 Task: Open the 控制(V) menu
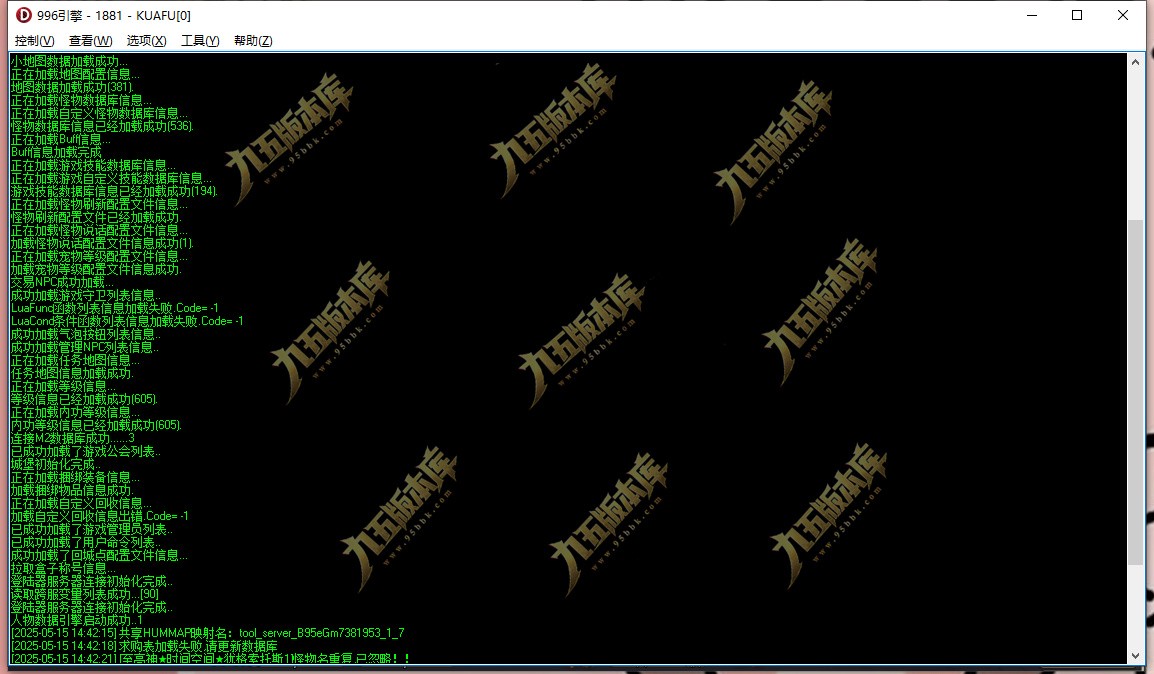click(35, 40)
